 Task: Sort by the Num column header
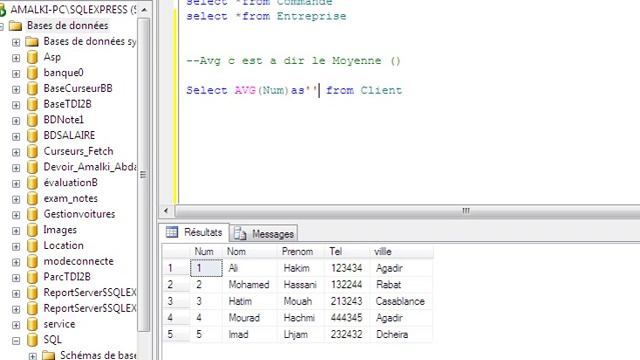tap(207, 251)
